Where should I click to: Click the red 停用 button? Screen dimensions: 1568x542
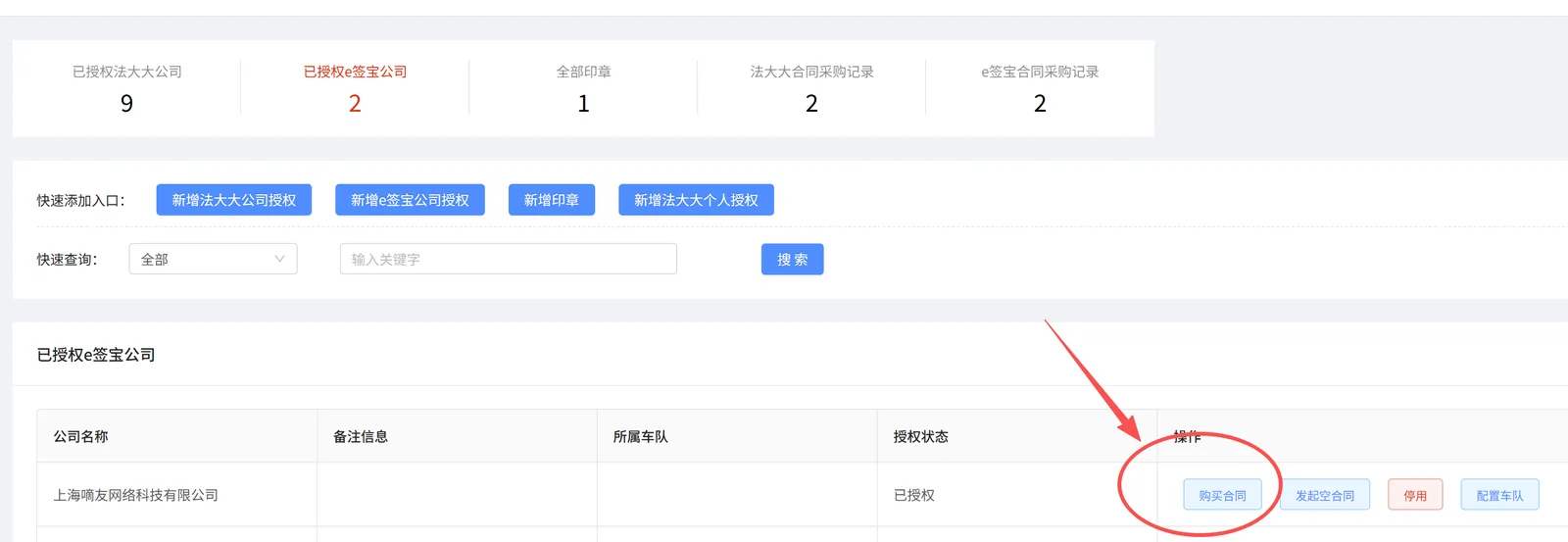point(1415,495)
